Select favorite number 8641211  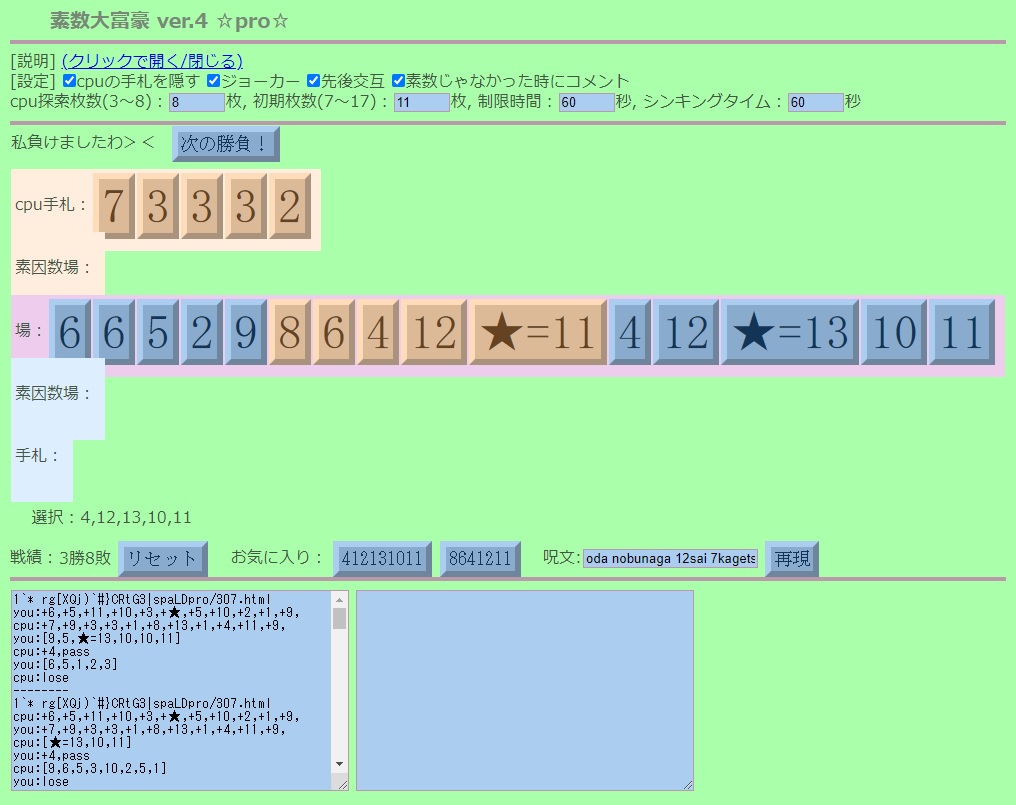pos(480,559)
